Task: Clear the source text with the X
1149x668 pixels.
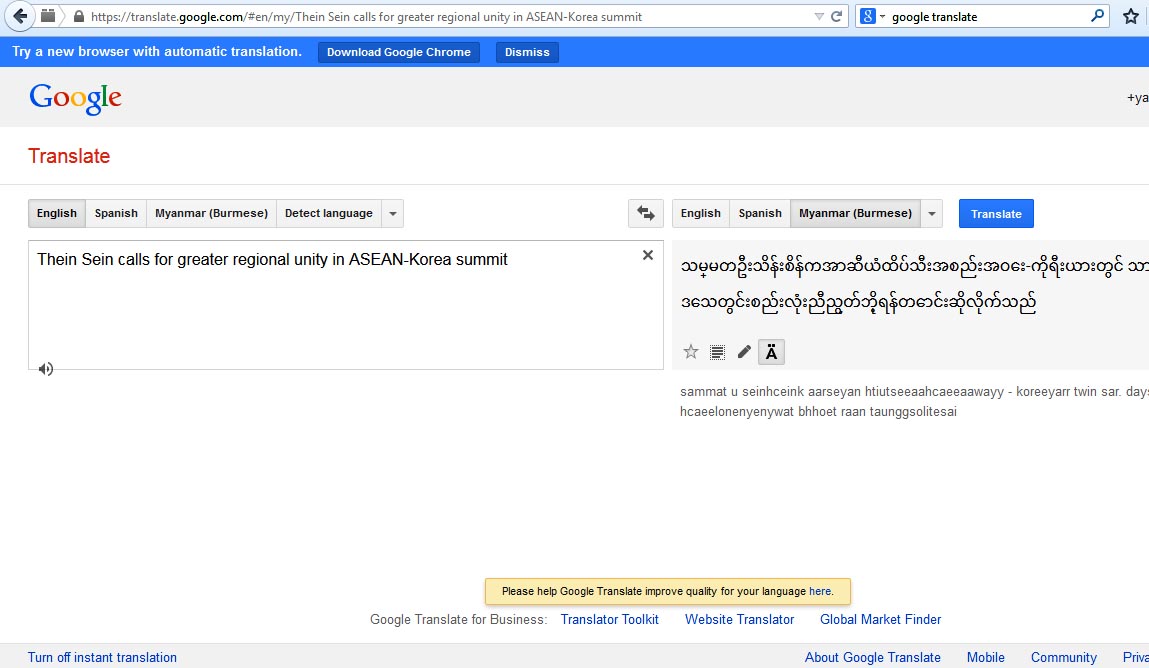Action: 648,255
